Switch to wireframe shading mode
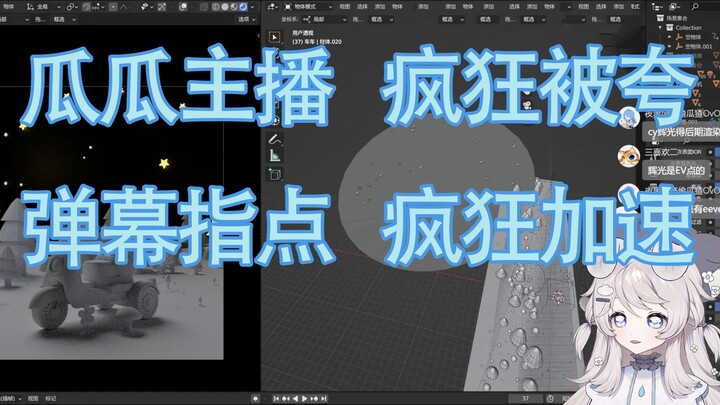The image size is (720, 405). pos(216,7)
